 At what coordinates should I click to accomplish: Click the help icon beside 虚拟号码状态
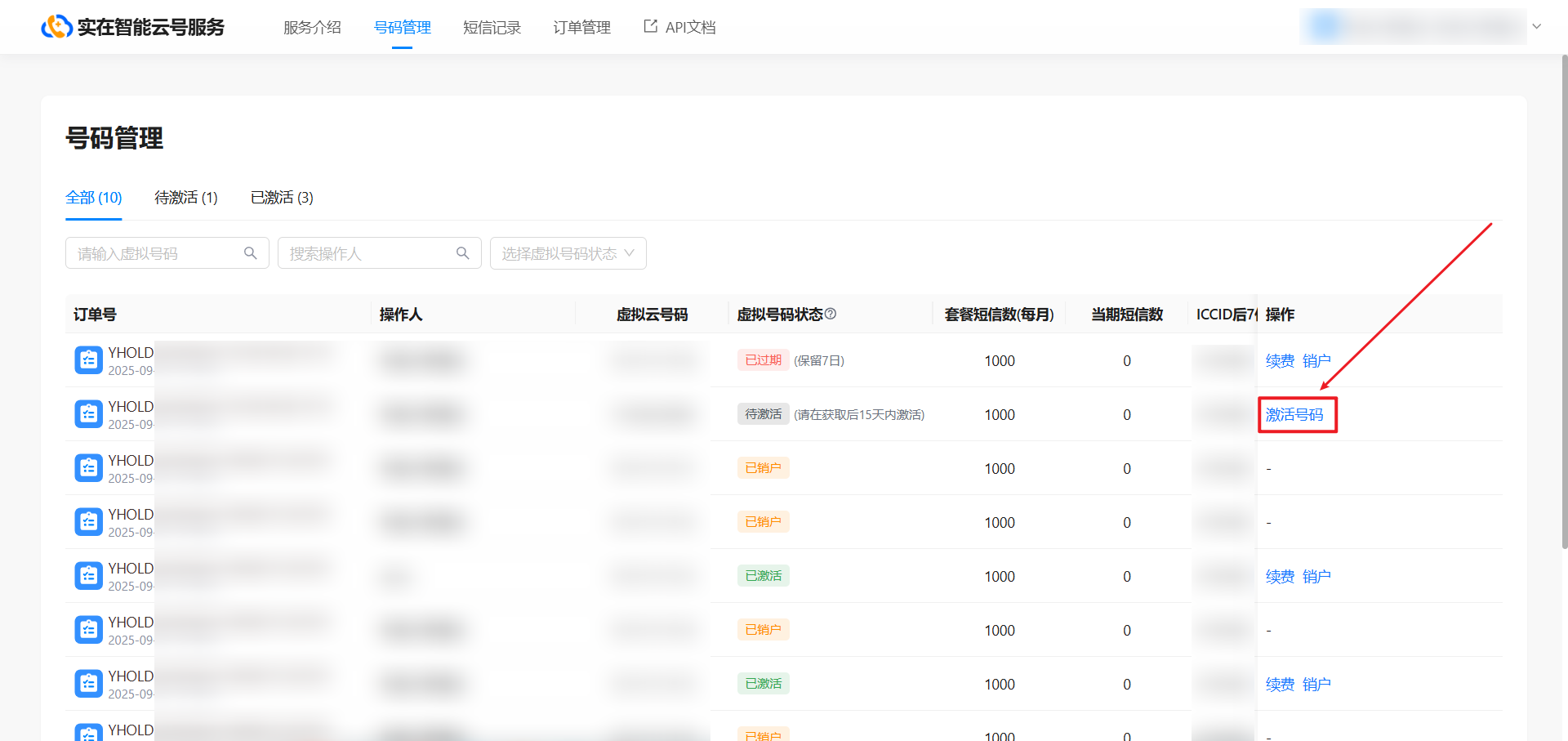pos(831,314)
